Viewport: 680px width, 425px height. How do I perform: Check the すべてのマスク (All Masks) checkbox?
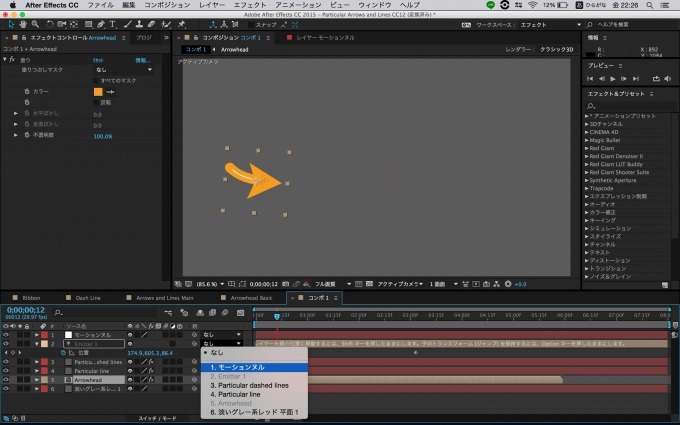pos(96,80)
